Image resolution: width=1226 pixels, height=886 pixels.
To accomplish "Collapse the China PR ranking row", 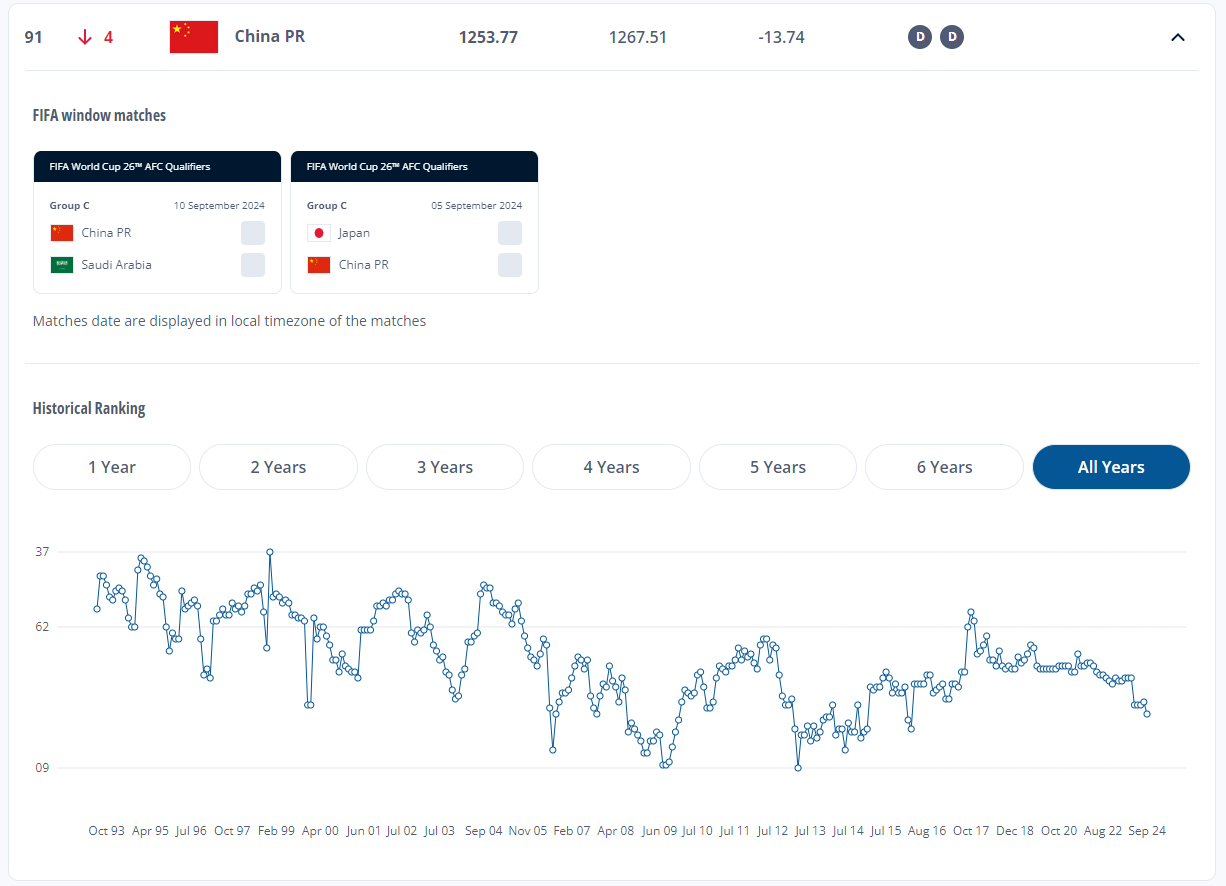I will coord(1177,38).
